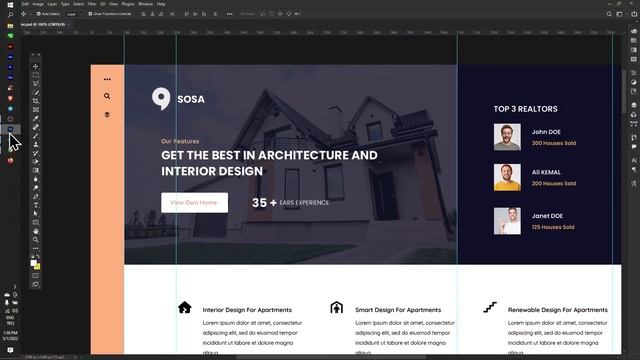The width and height of the screenshot is (640, 360).
Task: Open the Edit menu
Action: (25, 4)
